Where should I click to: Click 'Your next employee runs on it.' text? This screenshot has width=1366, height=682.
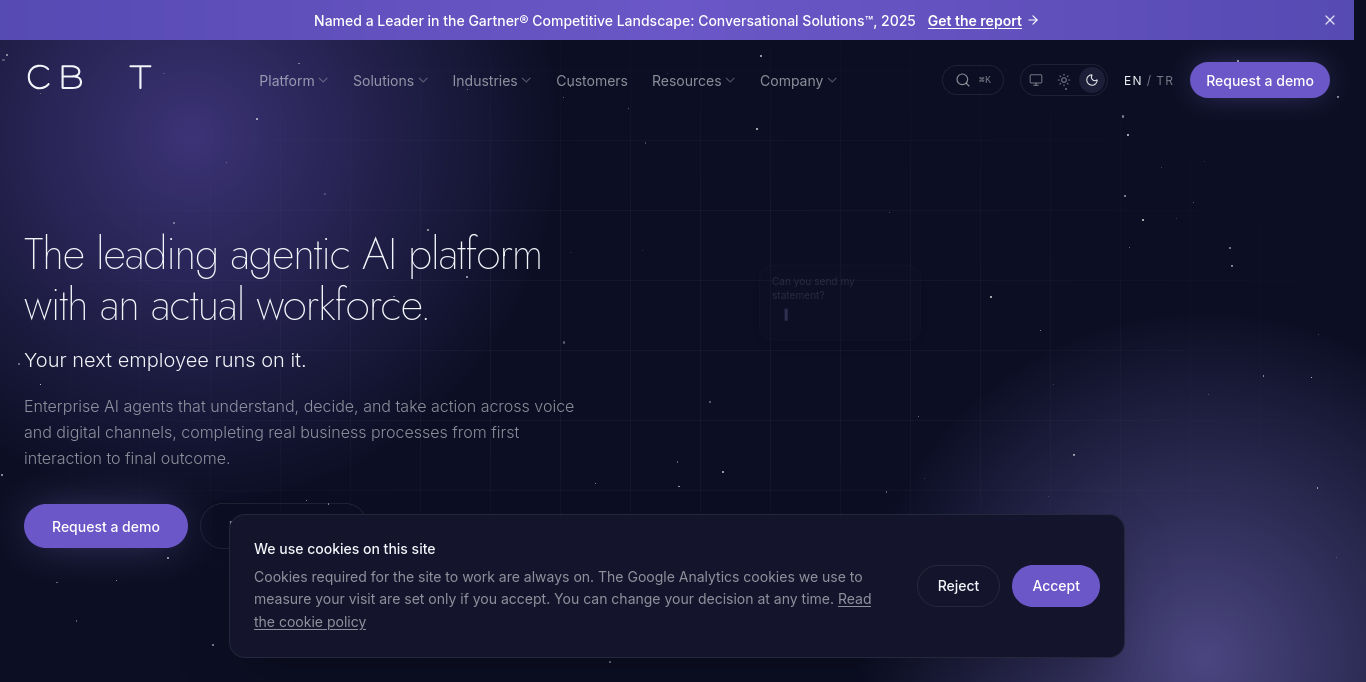165,360
